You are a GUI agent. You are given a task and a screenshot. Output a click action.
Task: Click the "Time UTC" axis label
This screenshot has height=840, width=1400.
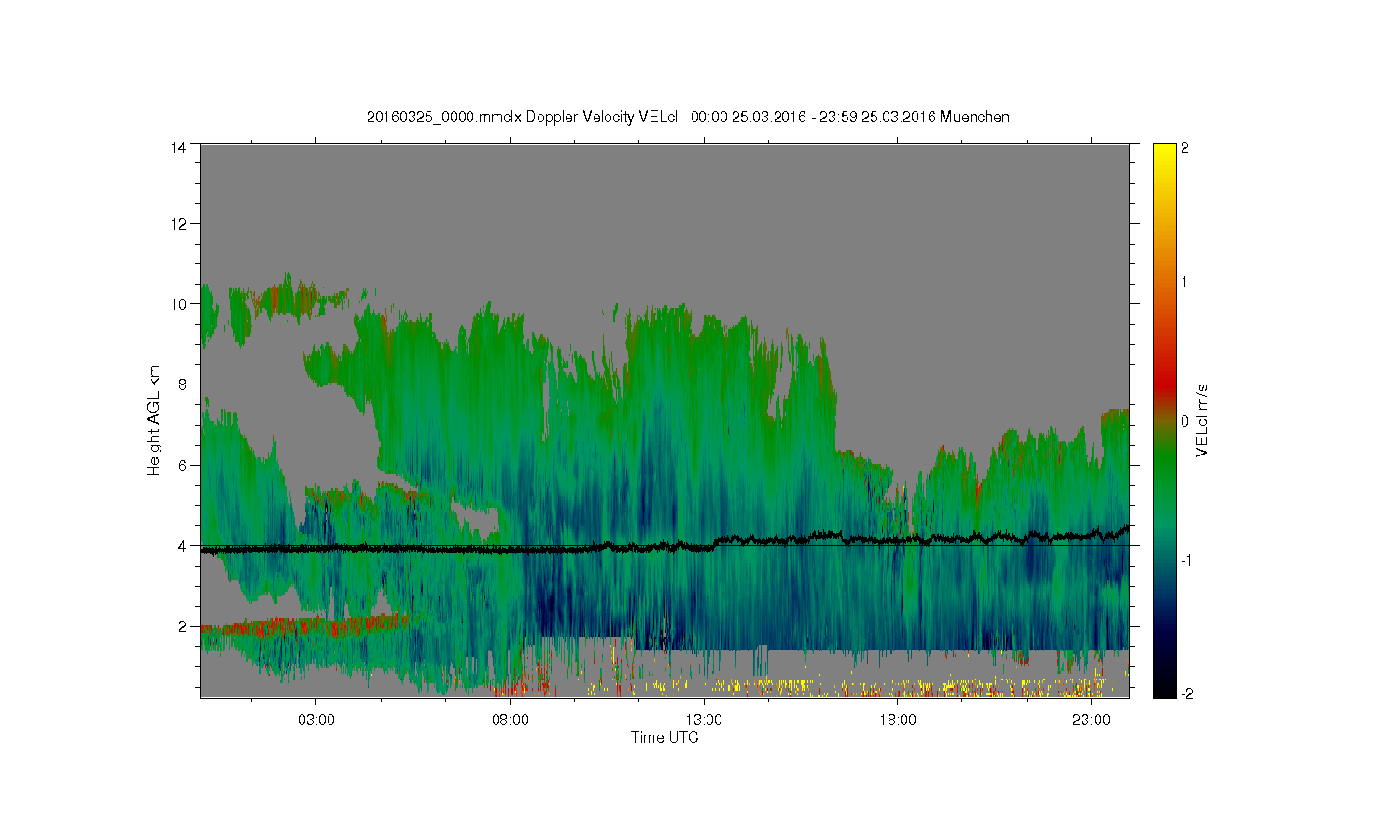coord(665,737)
